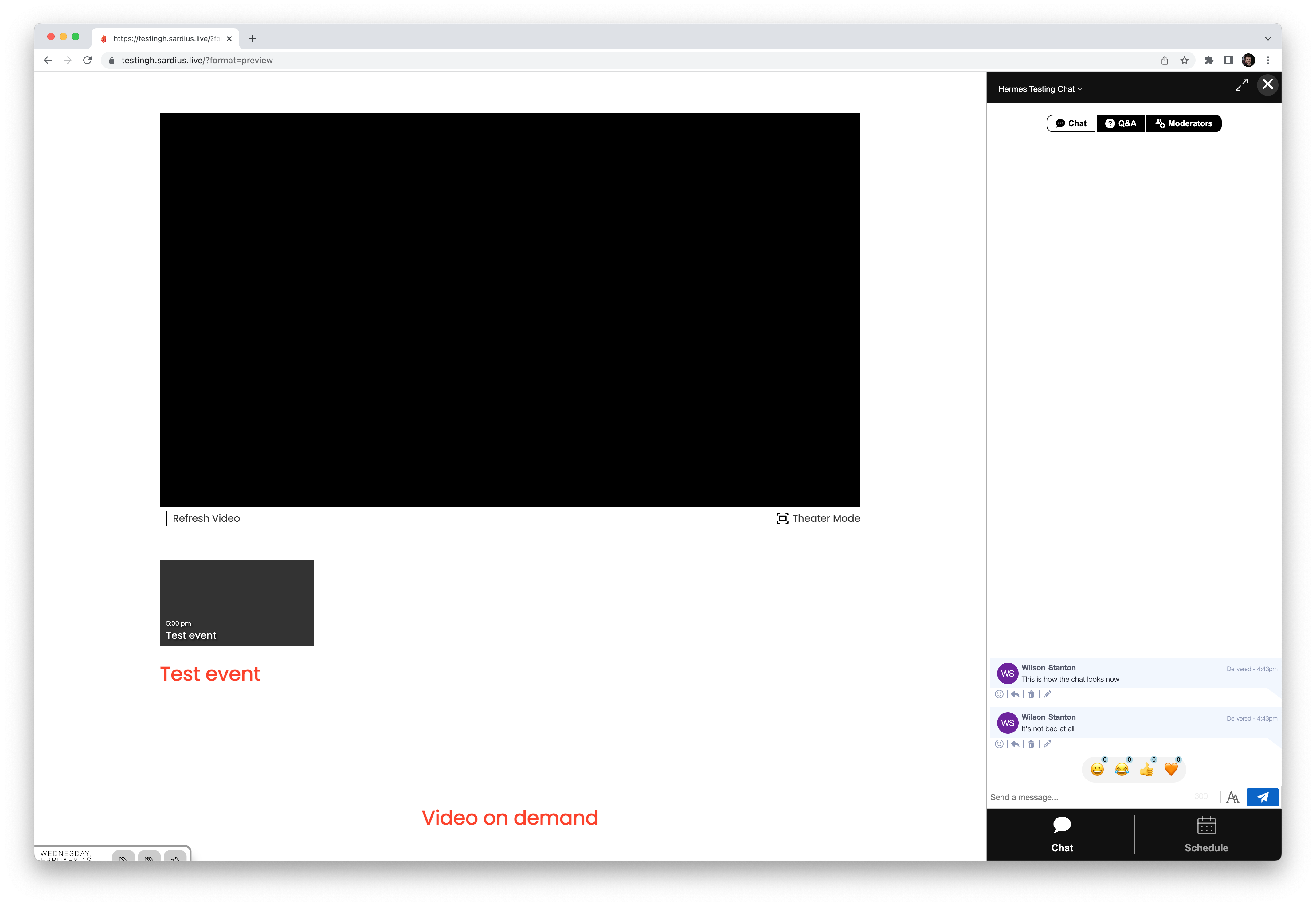This screenshot has height=906, width=1316.
Task: Open the Chrome three-dot menu
Action: click(1268, 60)
